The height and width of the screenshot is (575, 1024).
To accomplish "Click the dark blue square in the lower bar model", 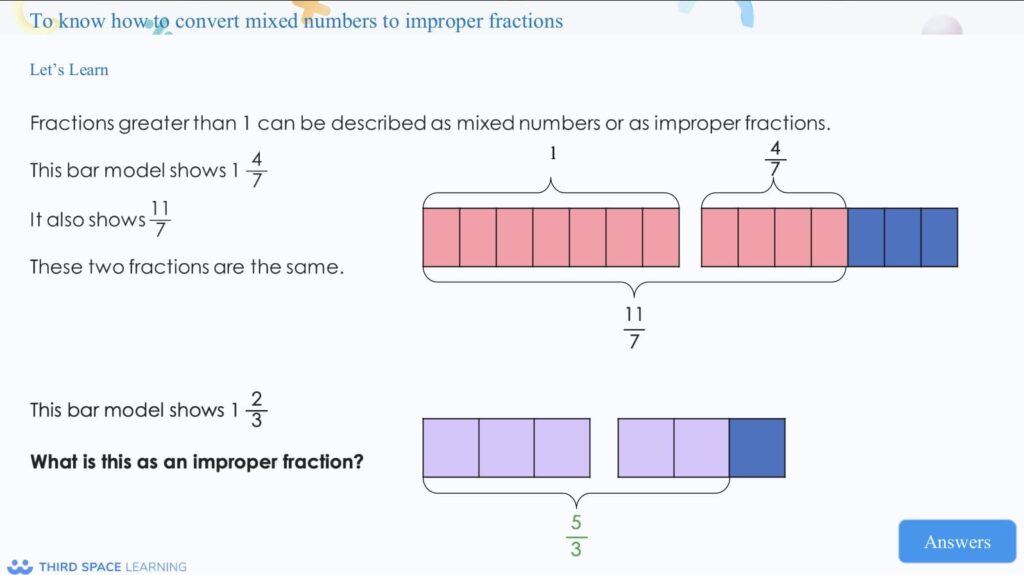I will pos(757,447).
